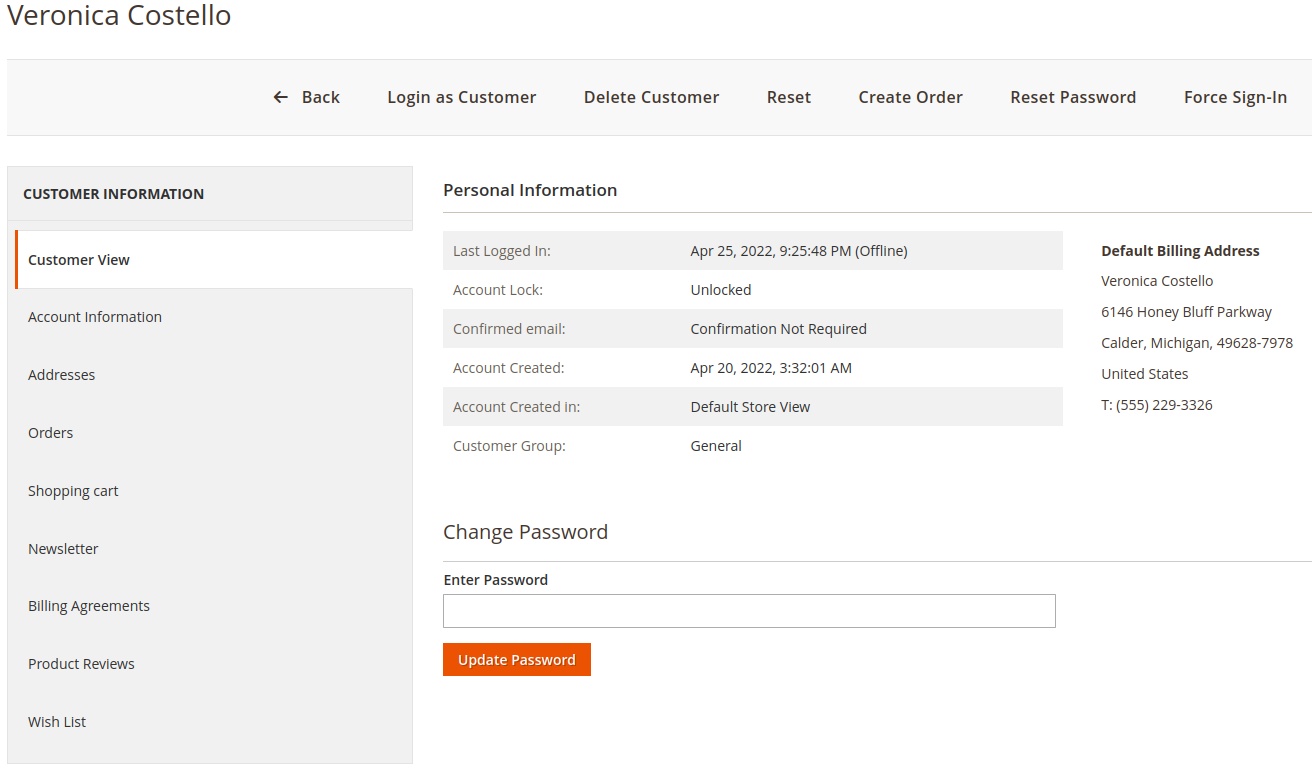Image resolution: width=1312 pixels, height=774 pixels.
Task: Select '6146 Honey Bluff Parkway' address line
Action: pyautogui.click(x=1186, y=312)
